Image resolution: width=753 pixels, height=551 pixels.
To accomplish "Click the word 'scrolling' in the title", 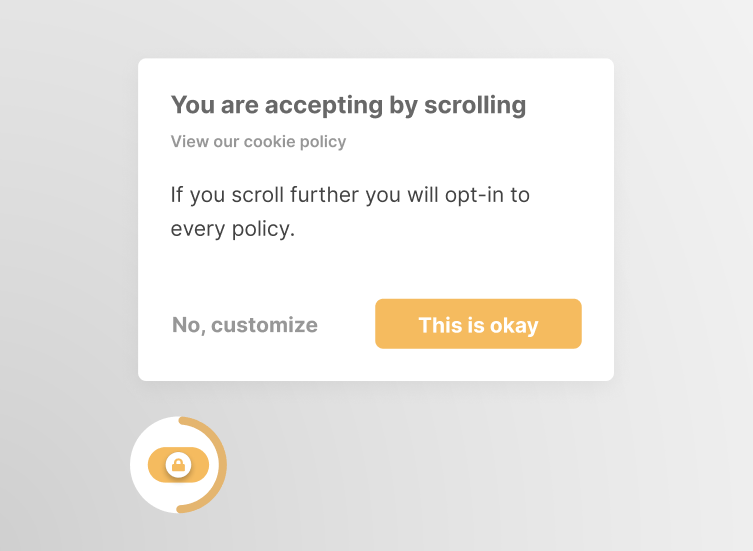I will [x=475, y=106].
